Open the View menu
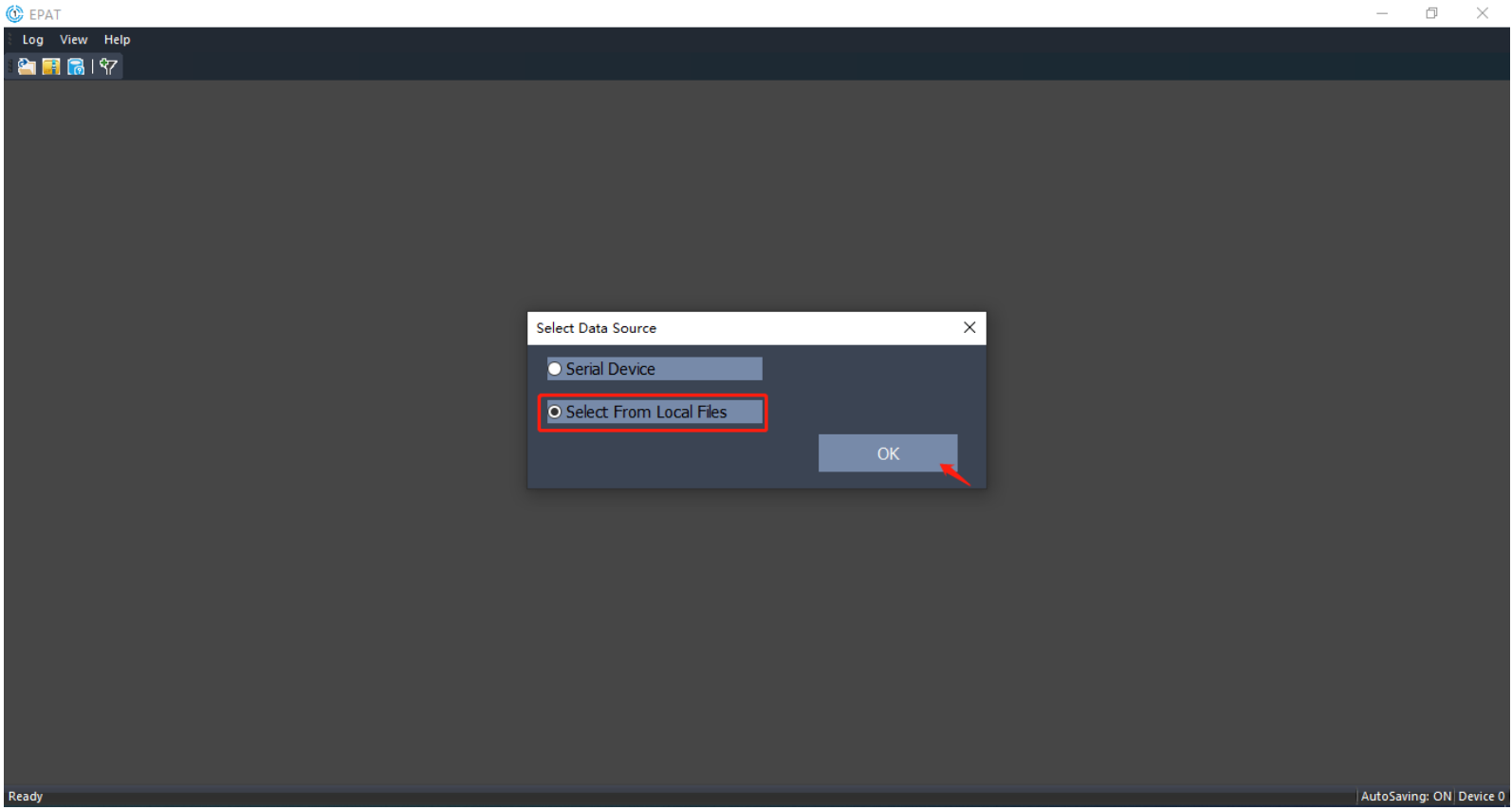Screen dimensions: 1512x810 pyautogui.click(x=73, y=40)
